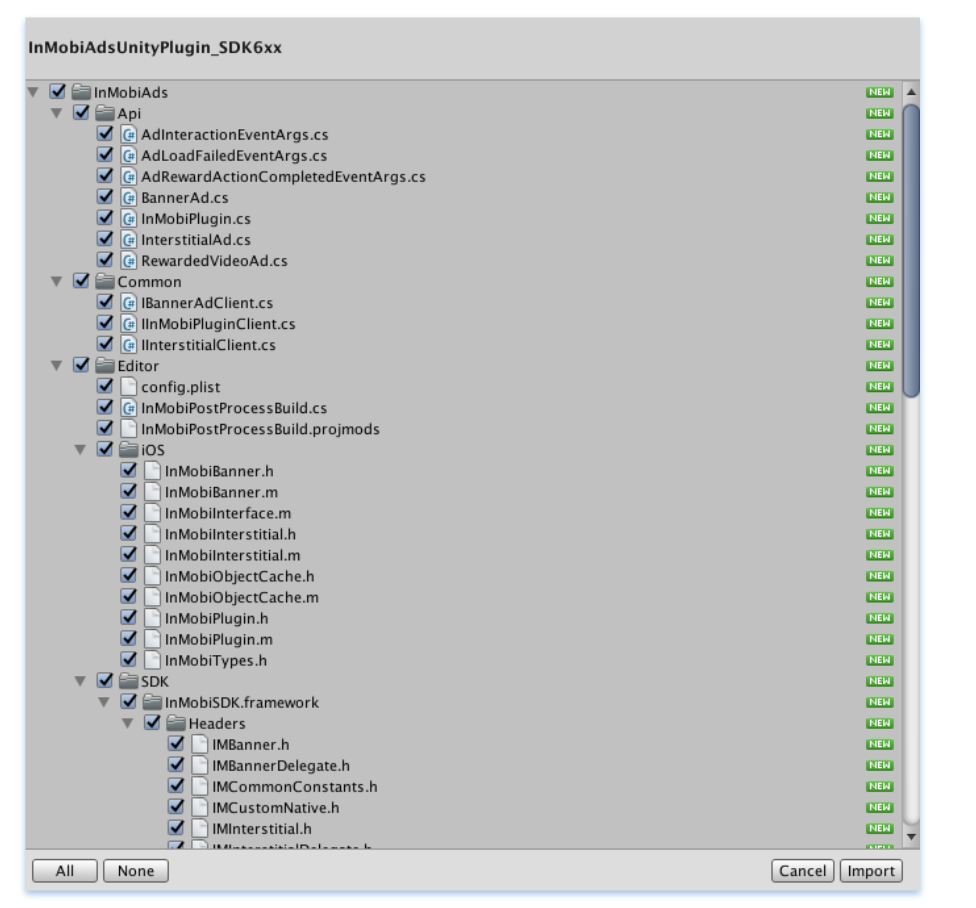The height and width of the screenshot is (908, 976).
Task: Toggle the InMobiPlugin.m checkbox
Action: (129, 639)
